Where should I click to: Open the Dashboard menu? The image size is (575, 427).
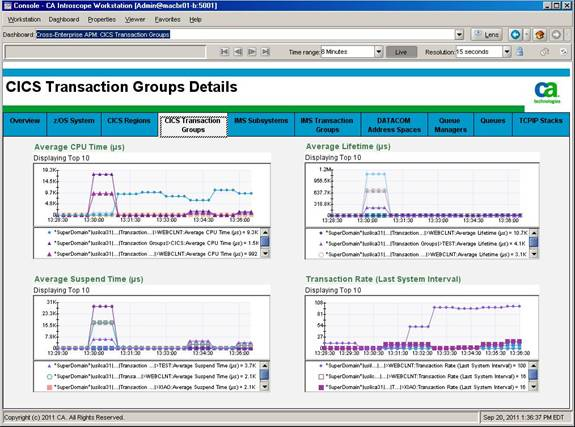(x=64, y=19)
